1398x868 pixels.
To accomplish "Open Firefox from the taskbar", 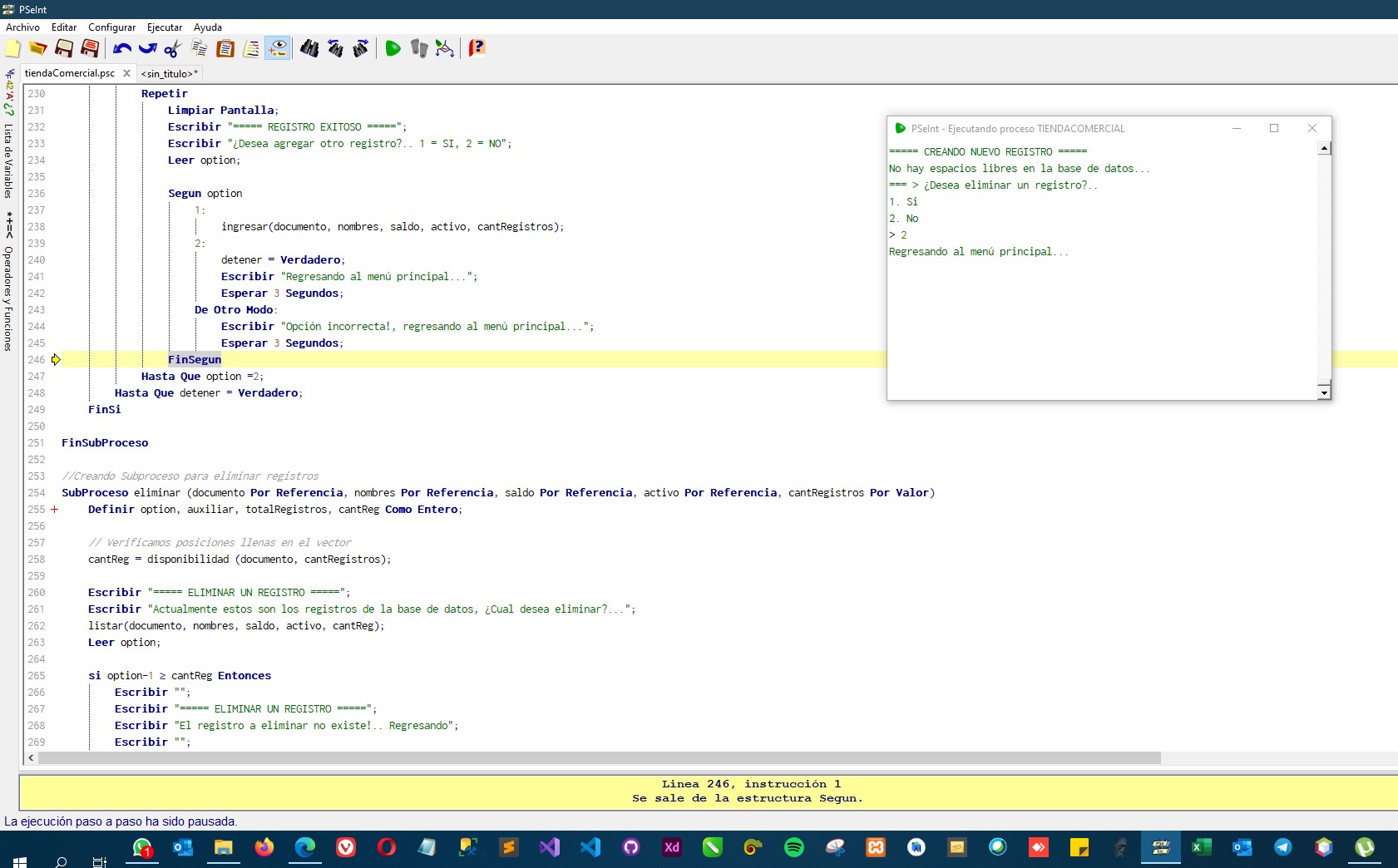I will point(264,847).
